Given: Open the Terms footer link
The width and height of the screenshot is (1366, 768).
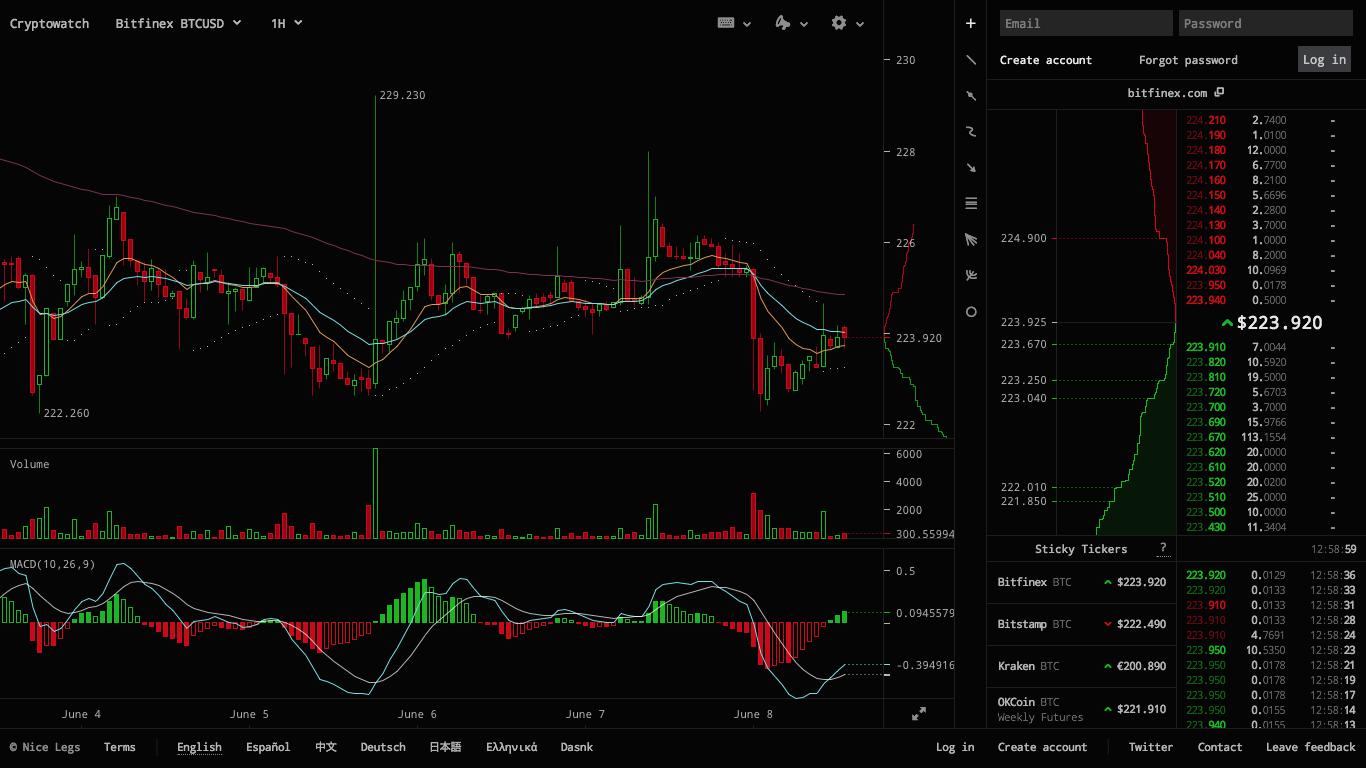Looking at the screenshot, I should tap(120, 747).
